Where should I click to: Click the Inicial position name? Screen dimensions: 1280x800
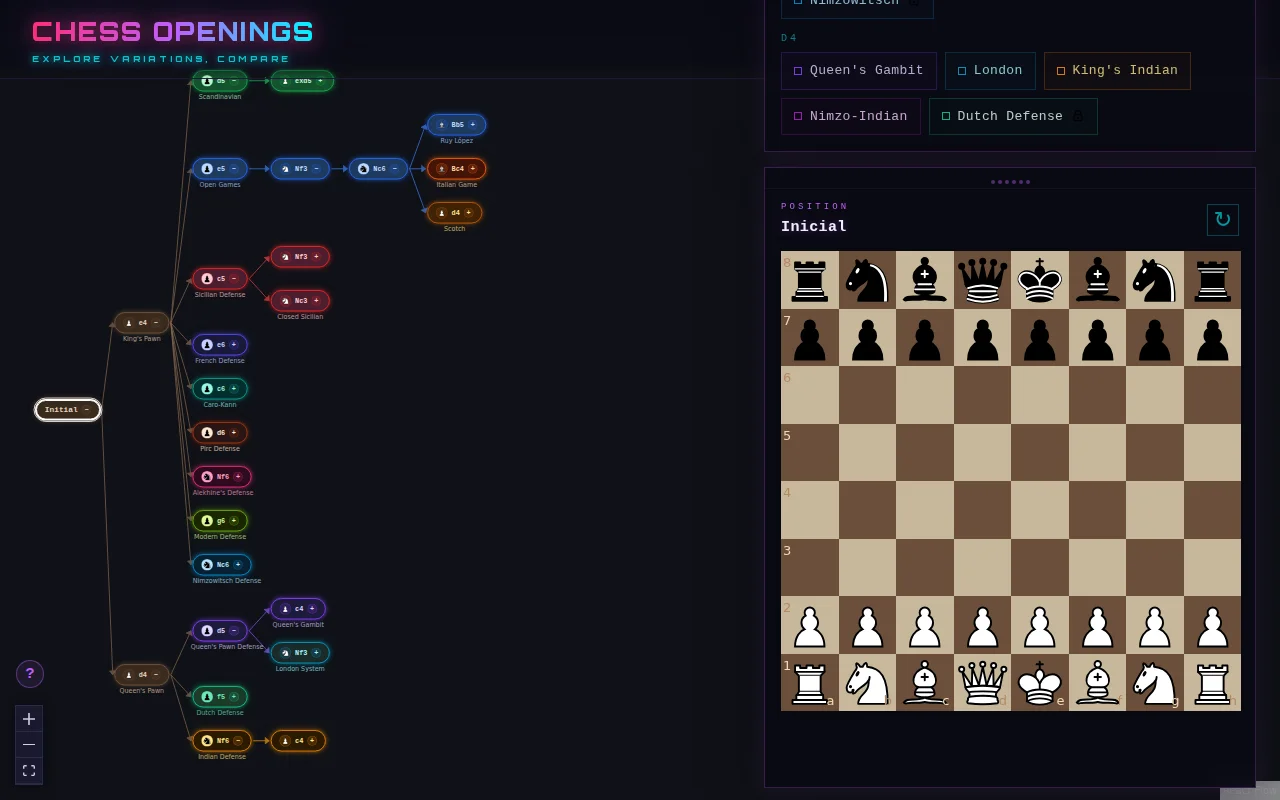pyautogui.click(x=814, y=227)
